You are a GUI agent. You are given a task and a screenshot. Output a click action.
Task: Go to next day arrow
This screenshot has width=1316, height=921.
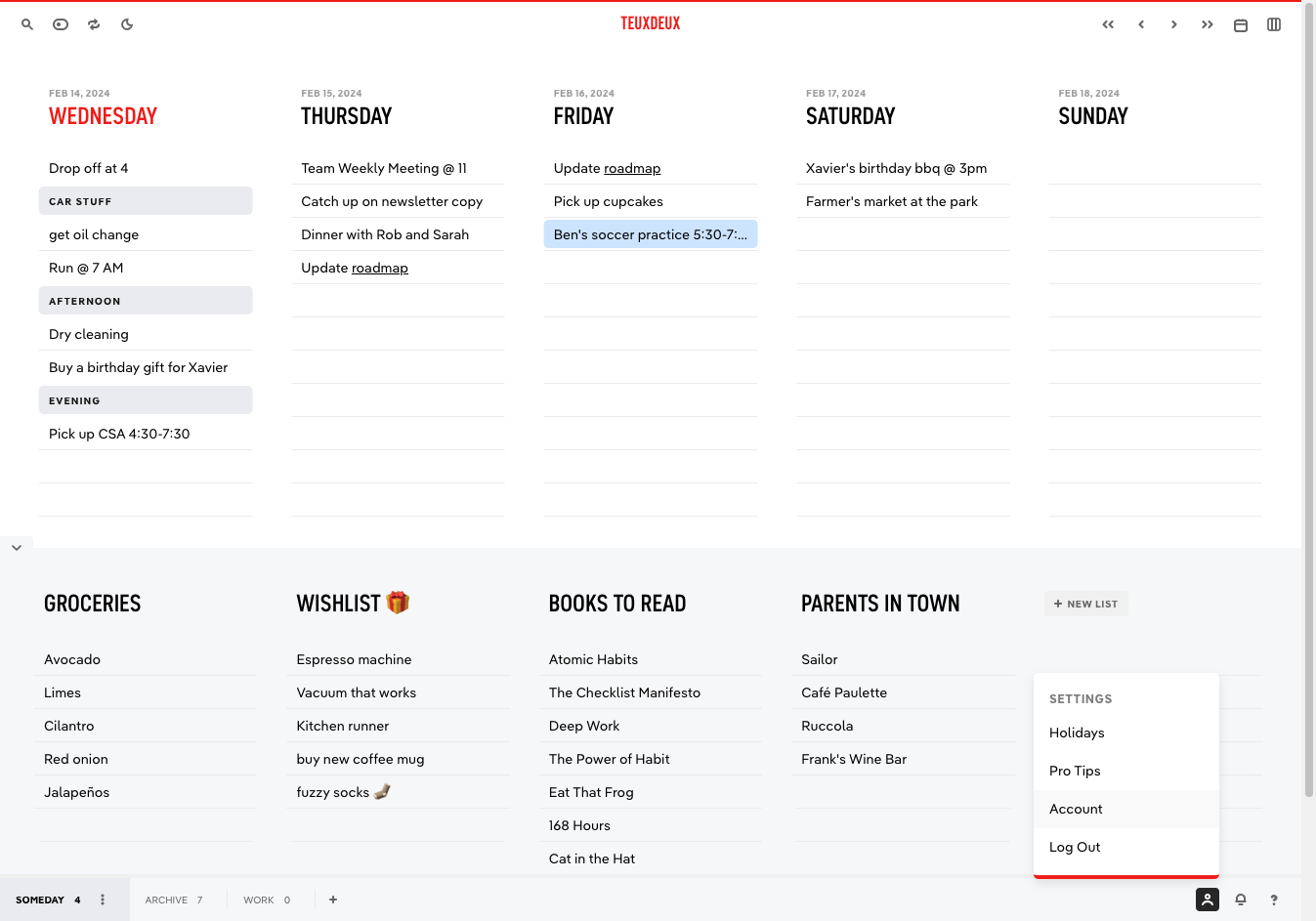[1174, 24]
